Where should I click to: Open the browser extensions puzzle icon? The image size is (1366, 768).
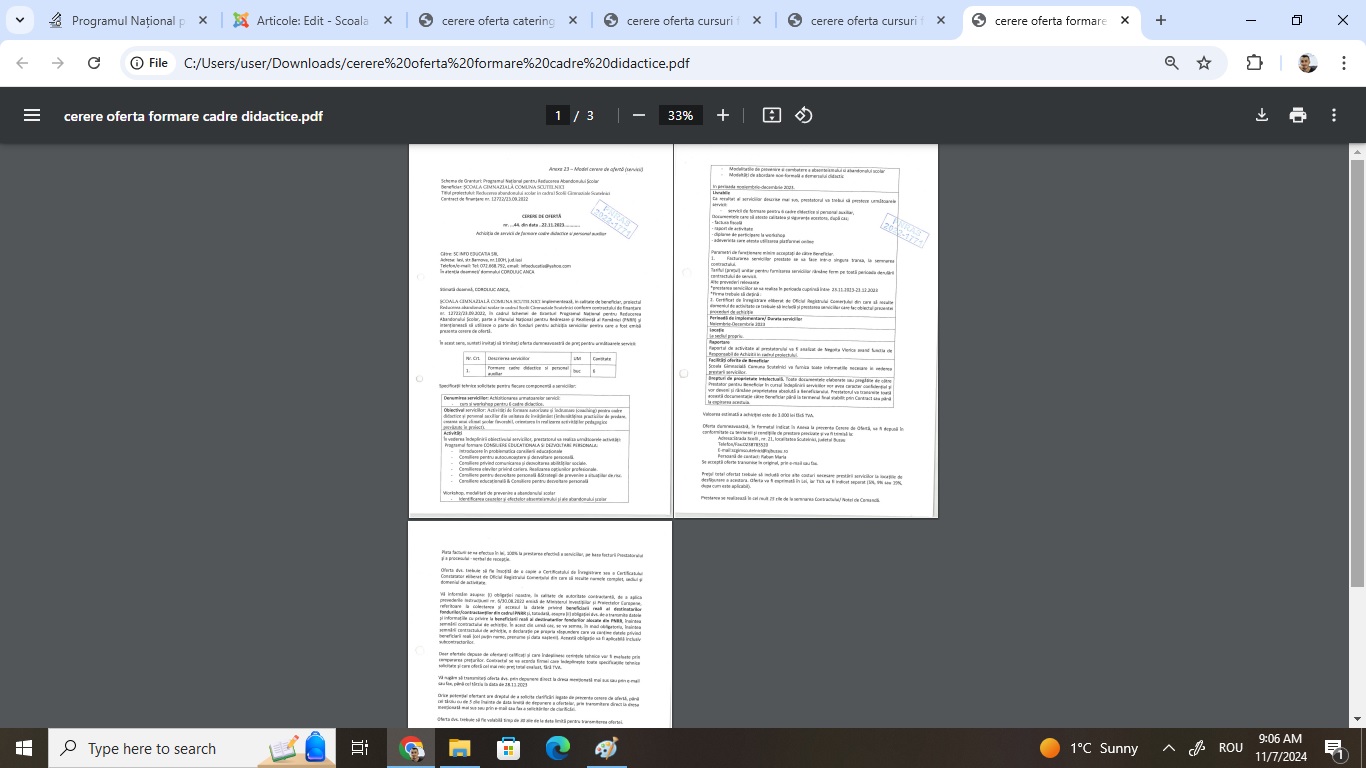1254,63
